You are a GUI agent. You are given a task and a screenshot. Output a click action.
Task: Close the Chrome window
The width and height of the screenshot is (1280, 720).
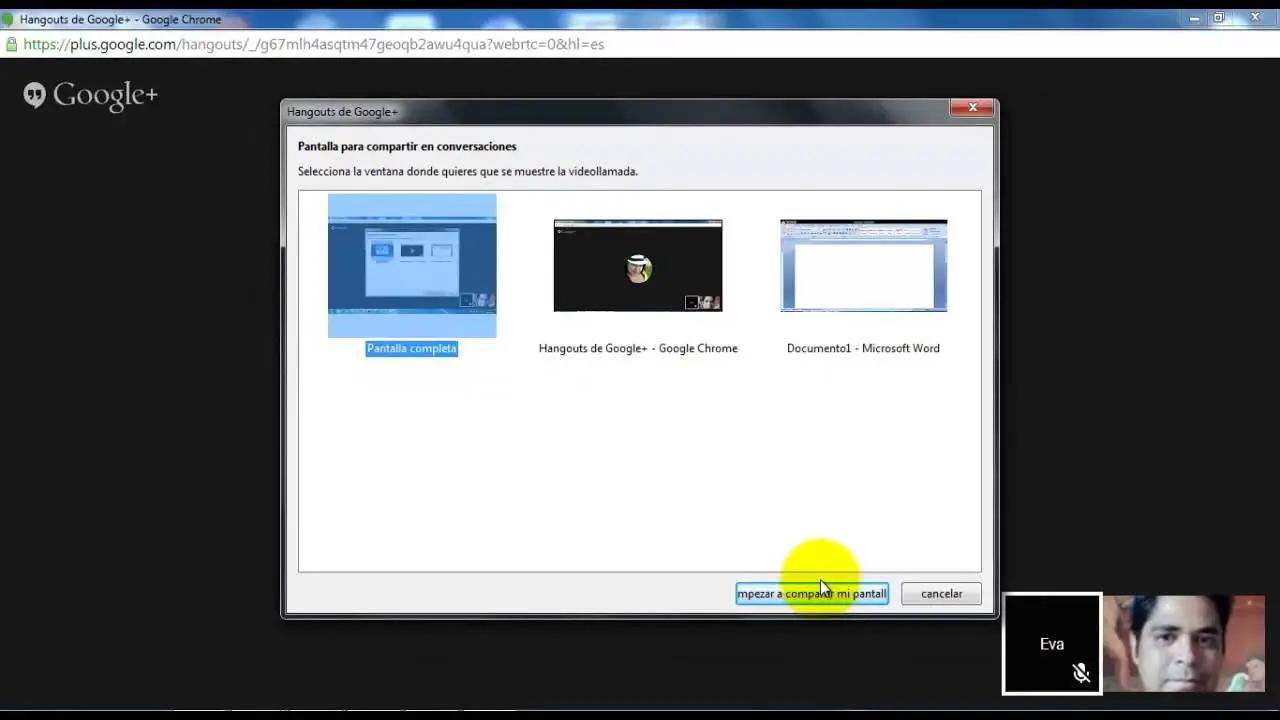pyautogui.click(x=1255, y=18)
